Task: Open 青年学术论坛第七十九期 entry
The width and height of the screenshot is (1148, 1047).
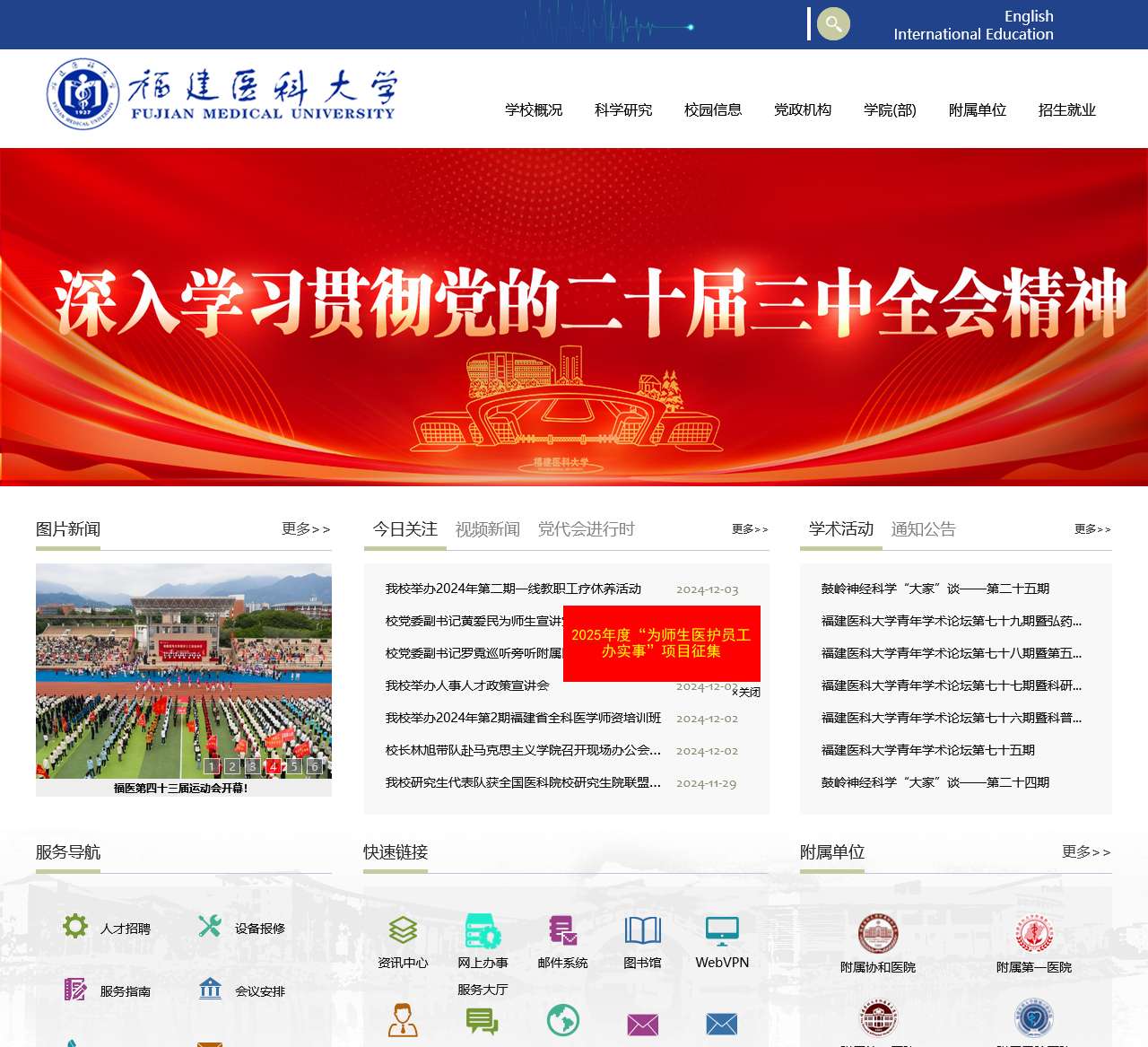Action: (x=952, y=622)
